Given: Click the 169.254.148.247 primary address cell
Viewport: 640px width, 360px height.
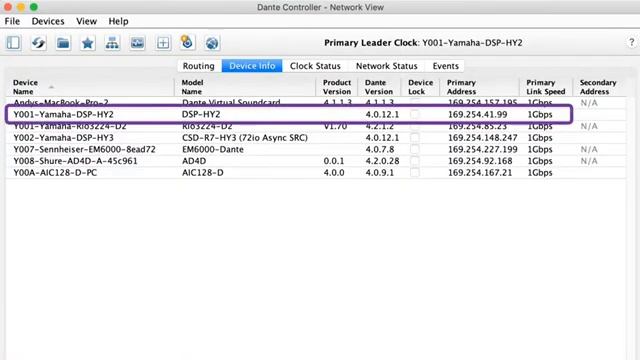Looking at the screenshot, I should [482, 138].
